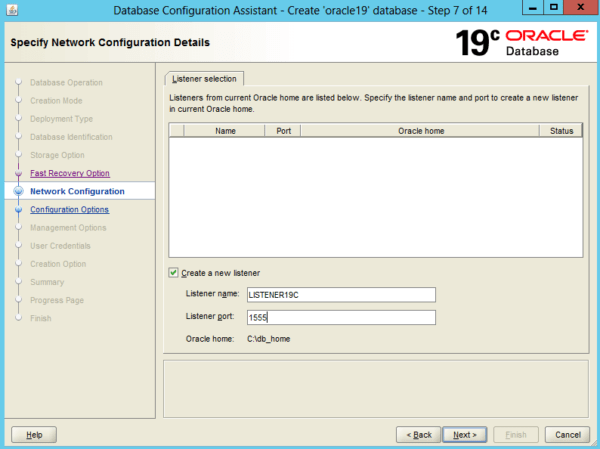Click the Java application icon in title bar
600x449 pixels.
coord(12,10)
